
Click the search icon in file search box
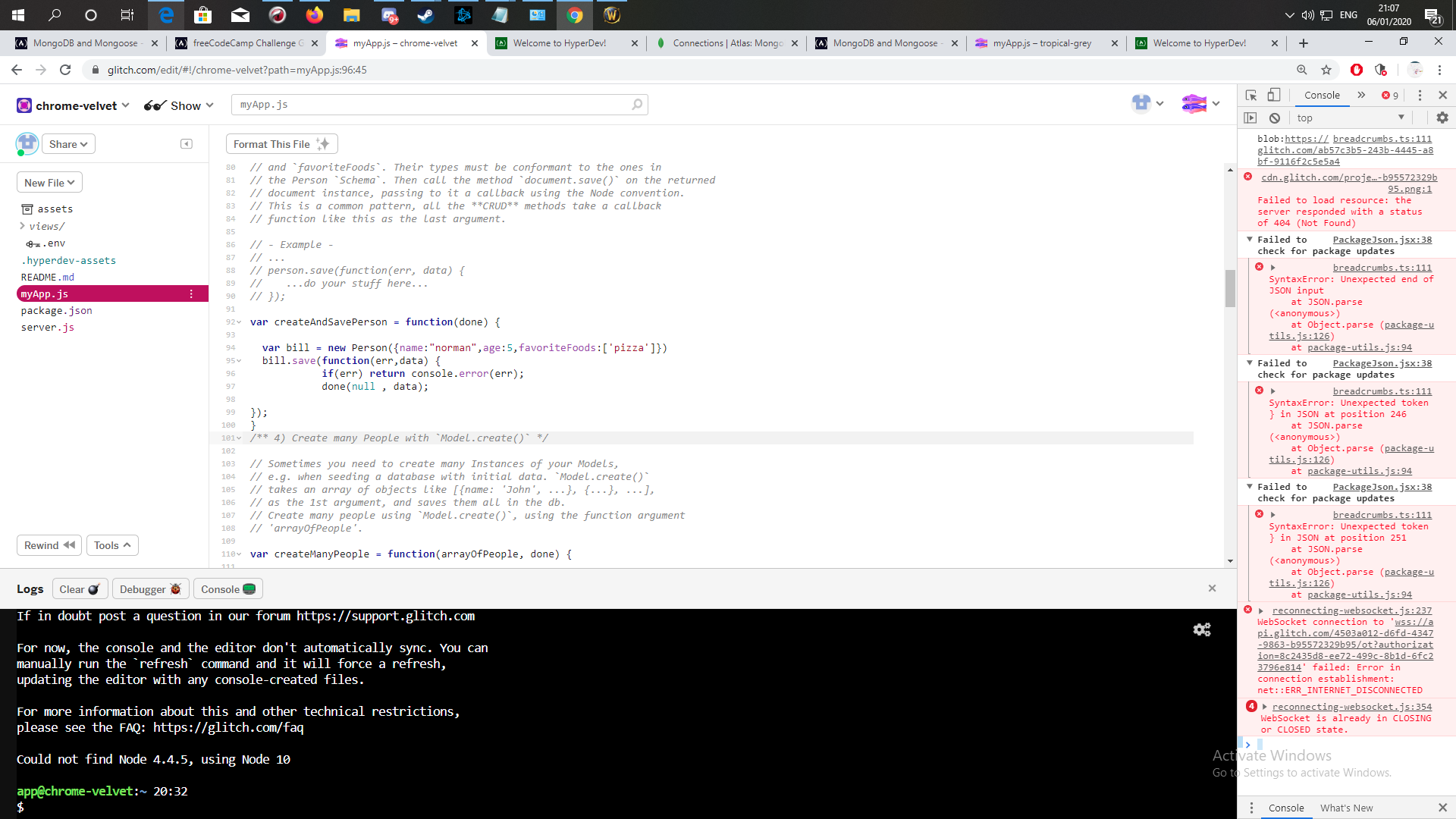(637, 105)
